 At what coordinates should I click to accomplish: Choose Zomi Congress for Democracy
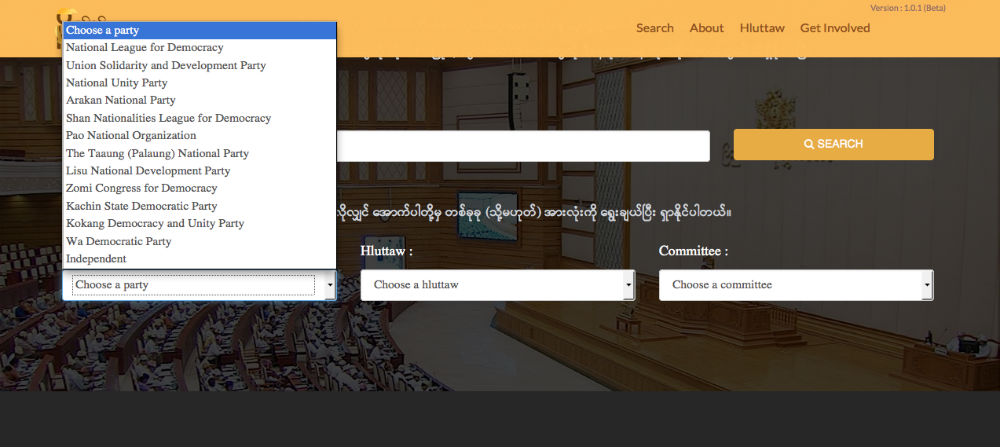pos(141,188)
